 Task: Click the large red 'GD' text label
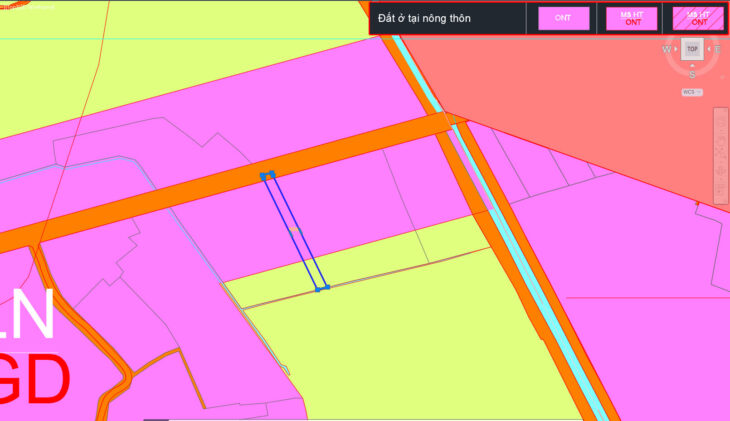click(35, 378)
